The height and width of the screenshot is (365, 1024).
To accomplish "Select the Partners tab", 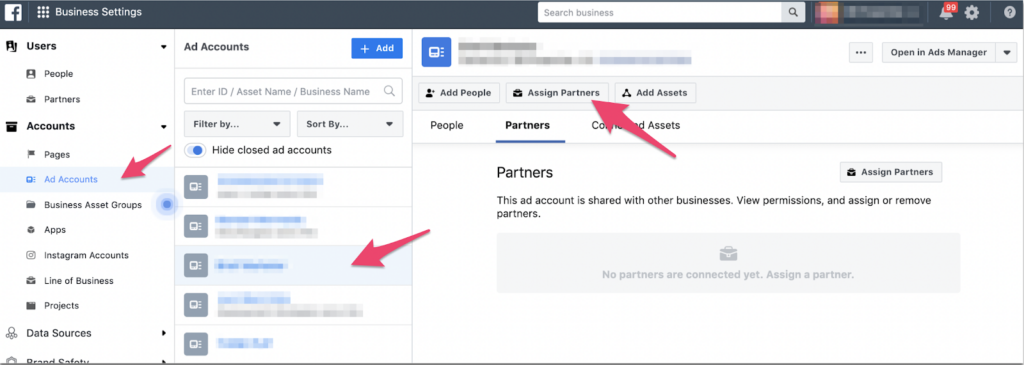I will [x=528, y=125].
